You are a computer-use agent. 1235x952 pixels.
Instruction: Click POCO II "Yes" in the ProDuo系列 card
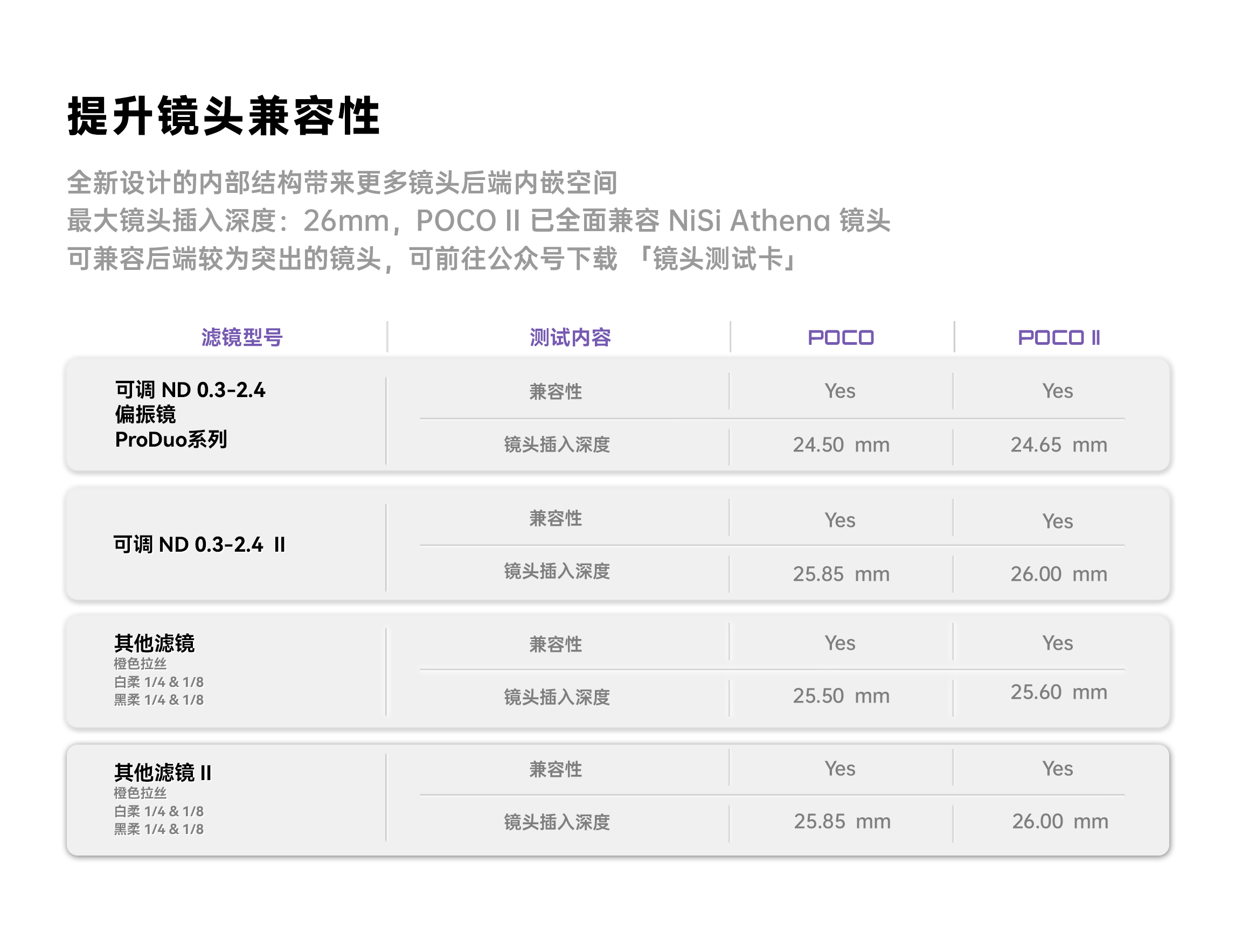coord(1057,391)
